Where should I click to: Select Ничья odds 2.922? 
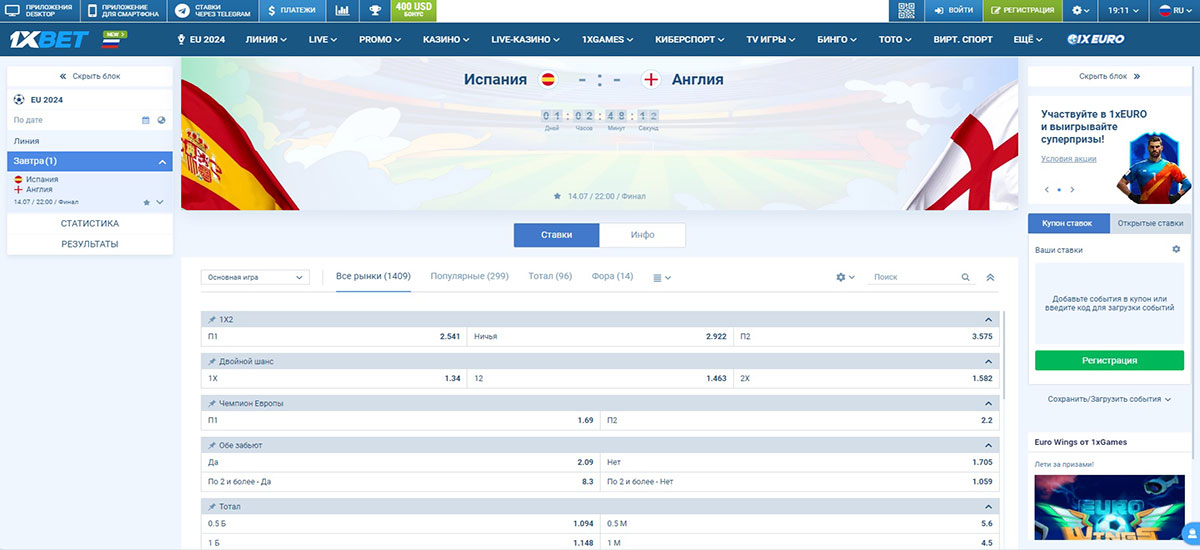point(600,337)
